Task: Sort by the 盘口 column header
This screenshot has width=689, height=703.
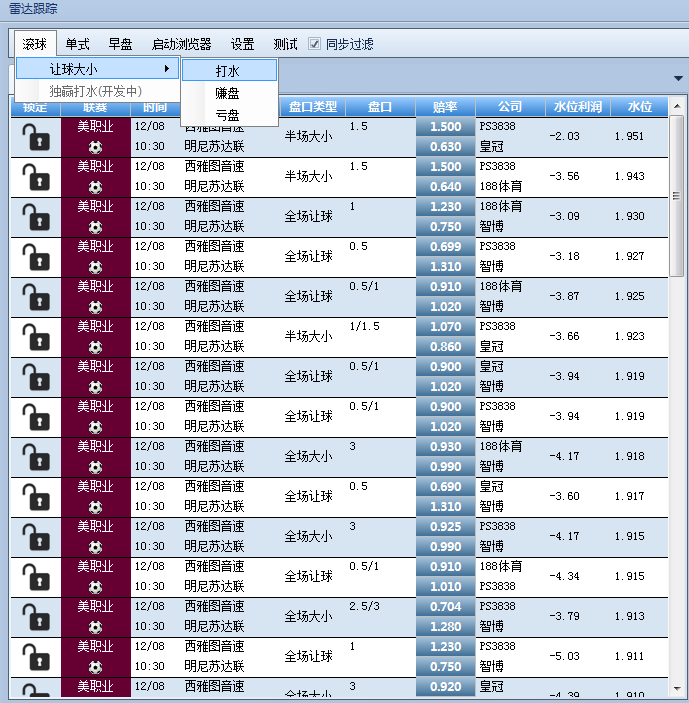Action: 380,107
